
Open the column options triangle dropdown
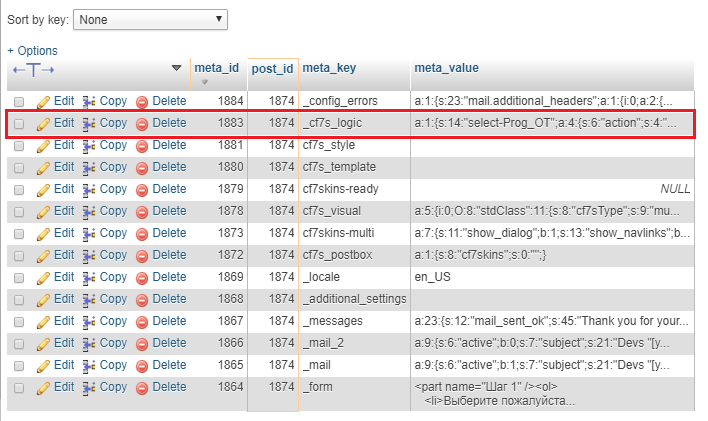point(177,68)
